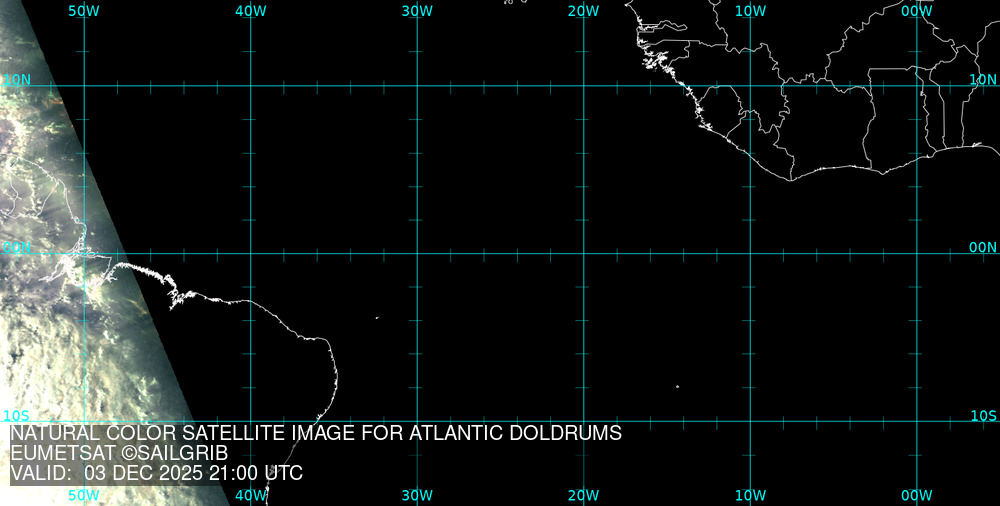This screenshot has height=506, width=1000.
Task: Click the 00W longitude label at bottom
Action: [x=917, y=495]
